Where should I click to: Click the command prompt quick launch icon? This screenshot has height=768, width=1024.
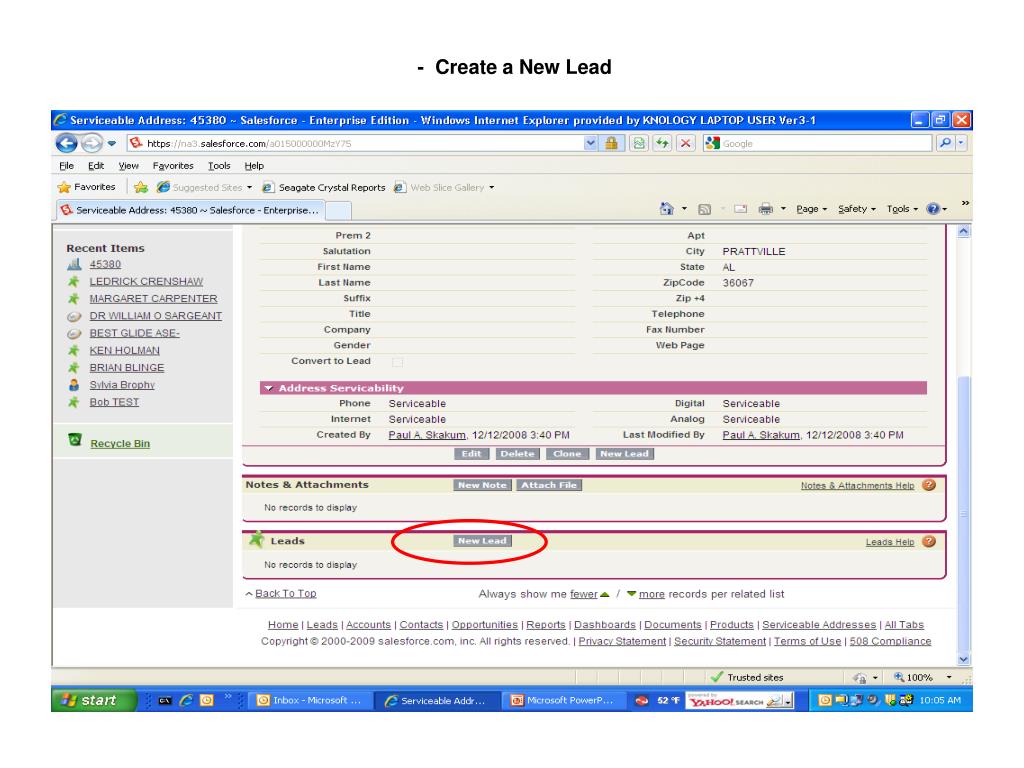click(x=165, y=701)
